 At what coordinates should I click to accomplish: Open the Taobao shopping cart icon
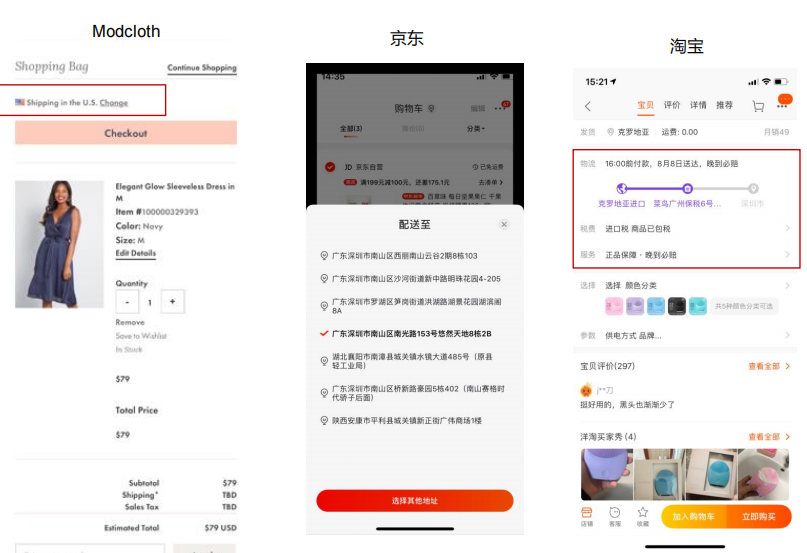(758, 106)
